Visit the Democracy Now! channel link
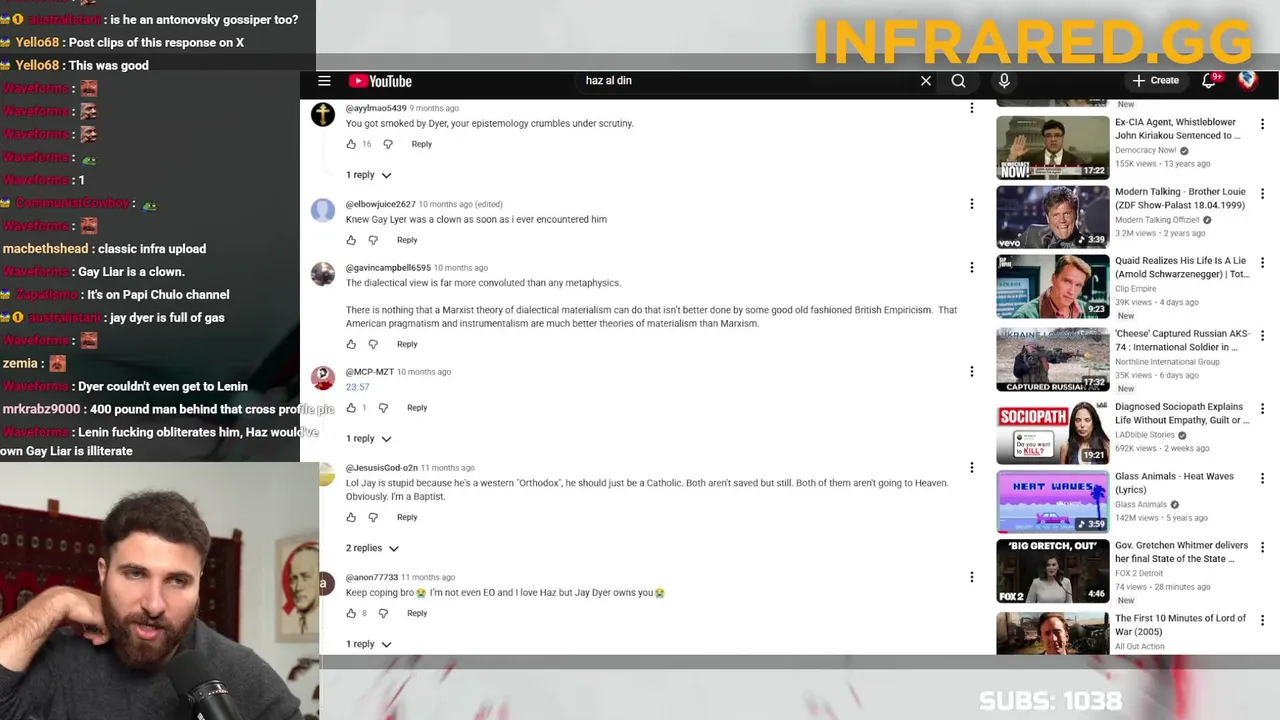1280x720 pixels. coord(1145,150)
